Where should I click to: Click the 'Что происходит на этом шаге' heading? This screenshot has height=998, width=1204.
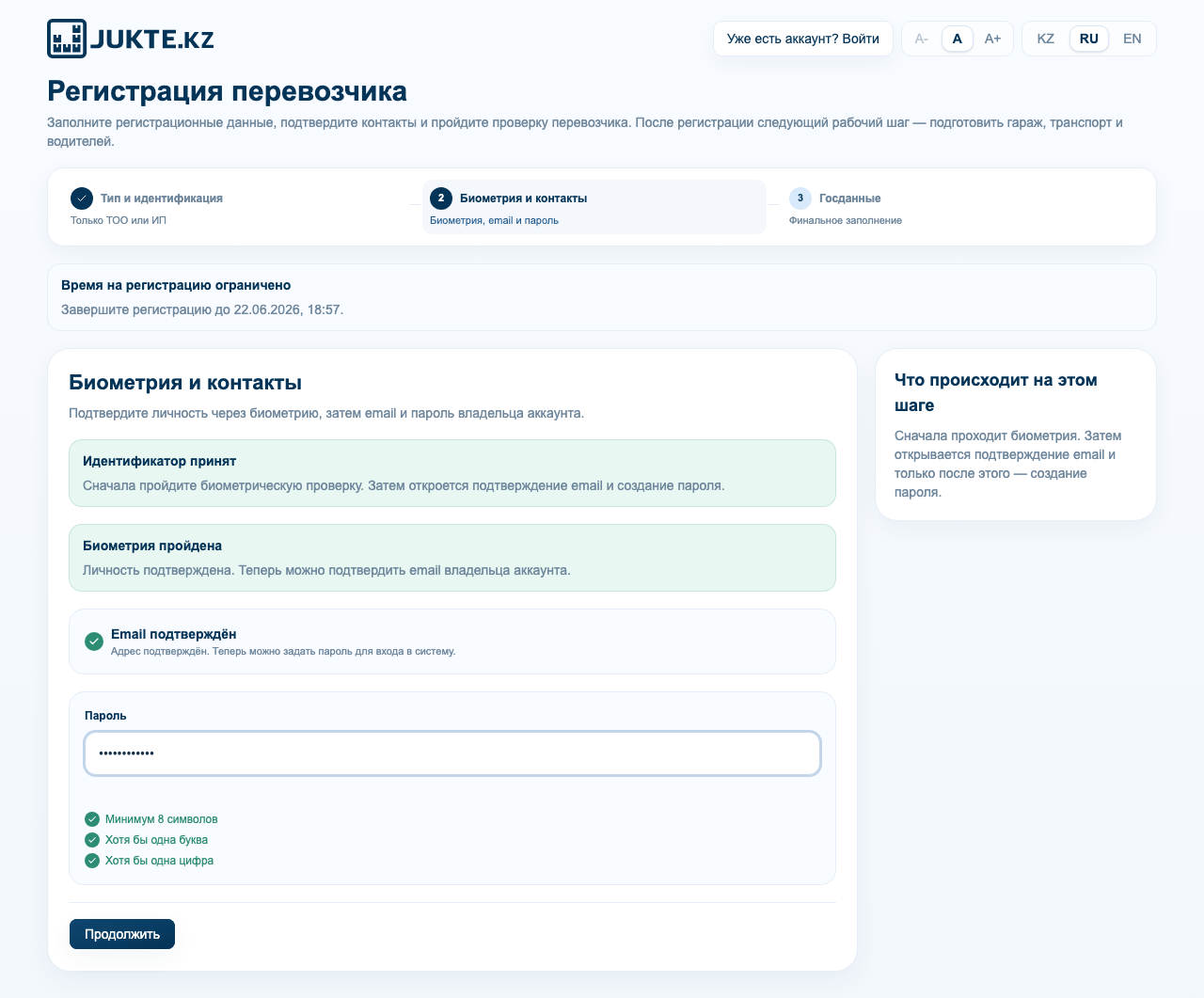click(x=996, y=393)
